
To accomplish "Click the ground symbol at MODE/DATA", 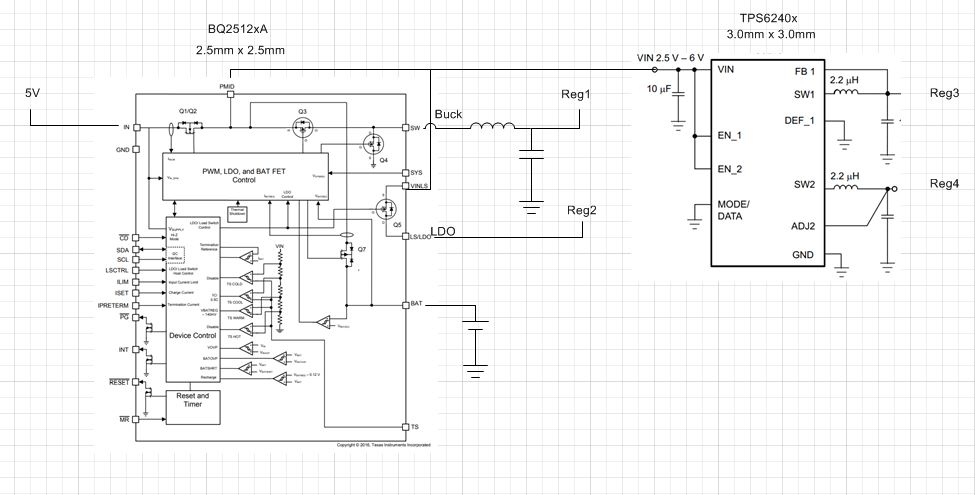I will tap(695, 224).
